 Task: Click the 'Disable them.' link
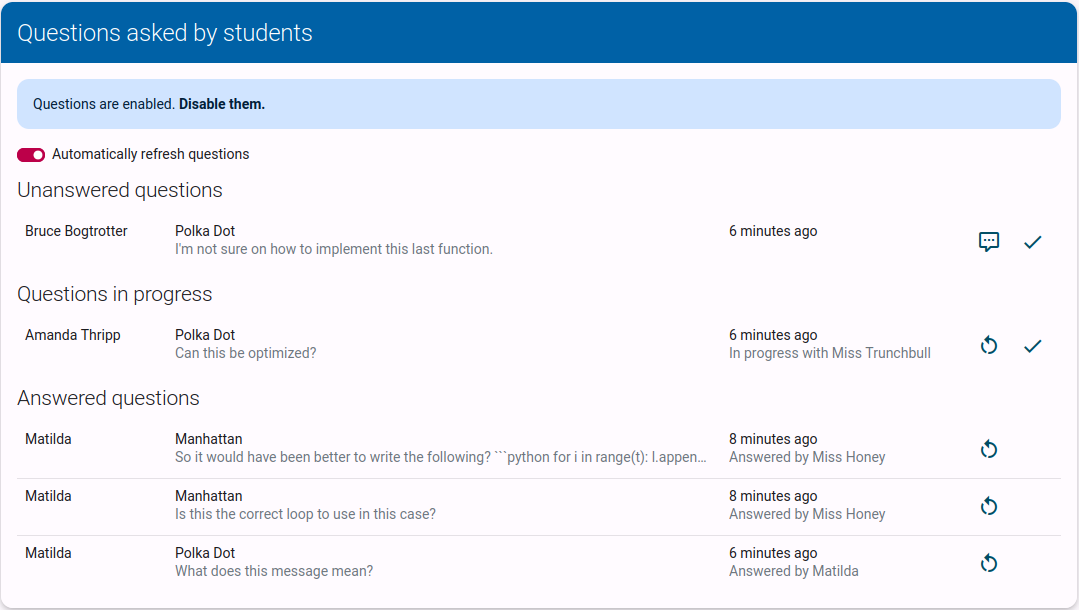pyautogui.click(x=222, y=104)
